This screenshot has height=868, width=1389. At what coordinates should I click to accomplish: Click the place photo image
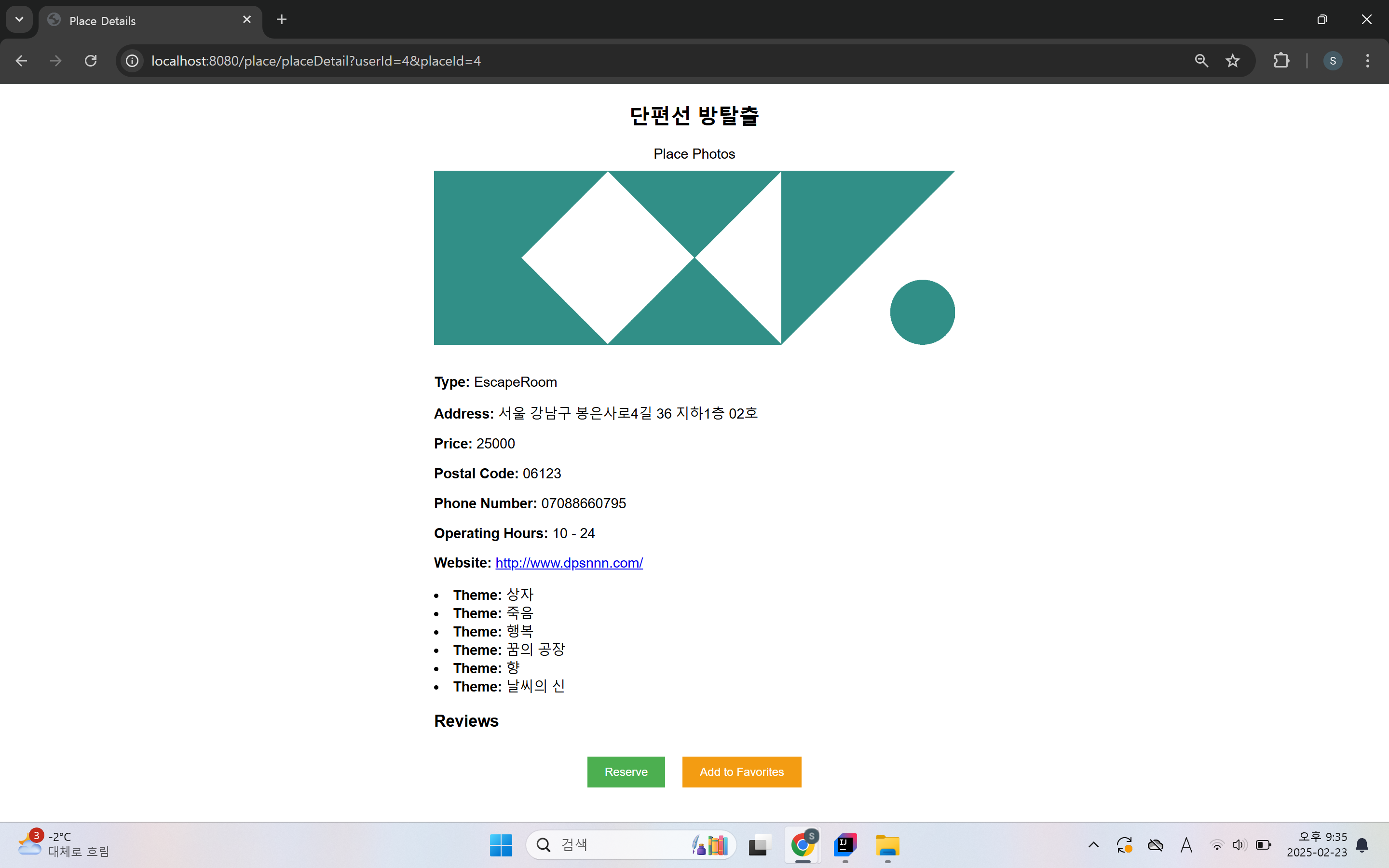(694, 258)
